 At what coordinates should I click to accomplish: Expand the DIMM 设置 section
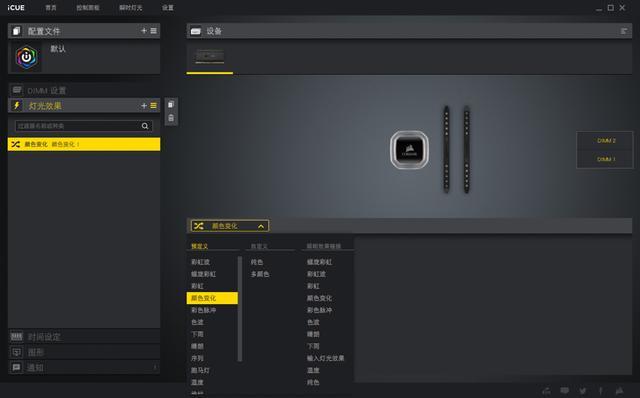click(x=84, y=90)
